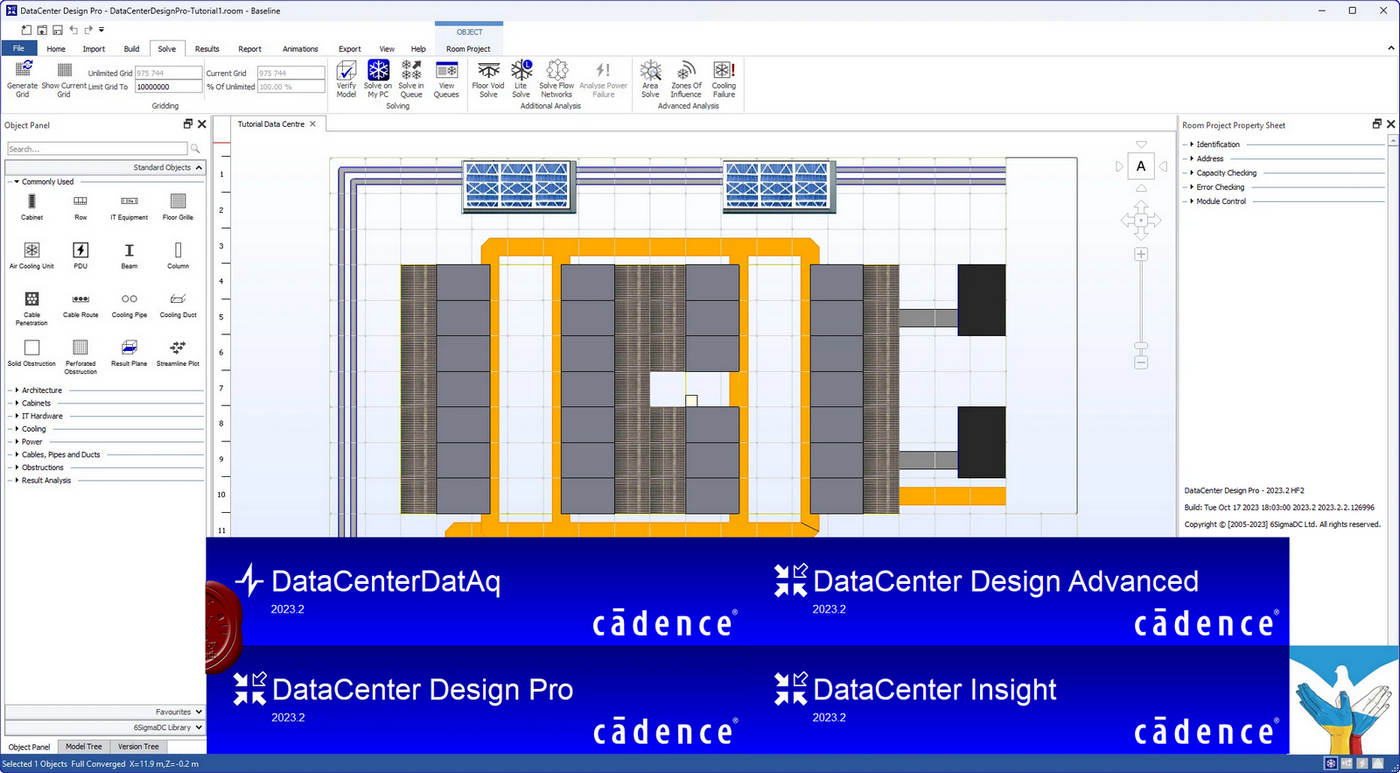The height and width of the screenshot is (773, 1400).
Task: Select the Result Plane object
Action: pos(129,353)
